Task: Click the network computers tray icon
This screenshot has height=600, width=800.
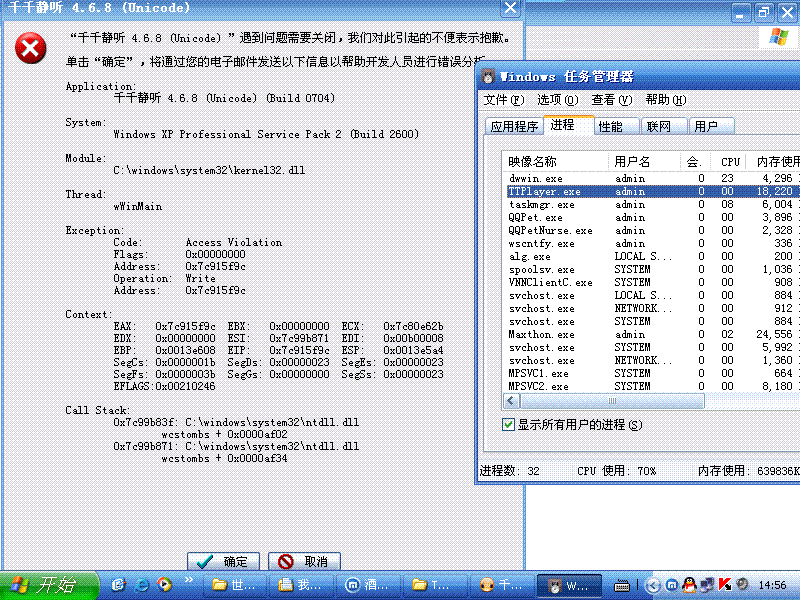Action: (707, 585)
